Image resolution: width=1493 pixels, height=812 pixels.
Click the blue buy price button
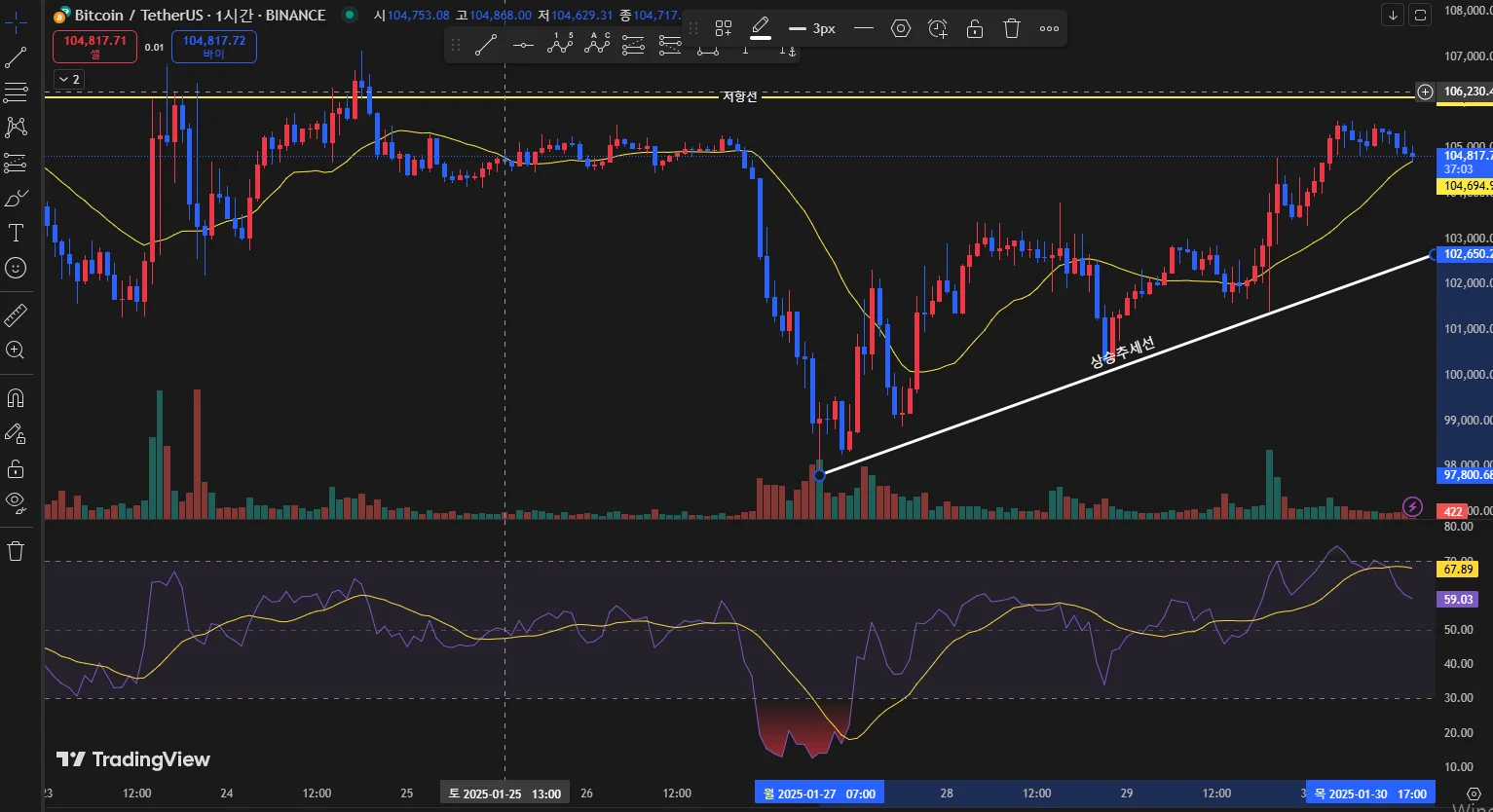pos(214,47)
